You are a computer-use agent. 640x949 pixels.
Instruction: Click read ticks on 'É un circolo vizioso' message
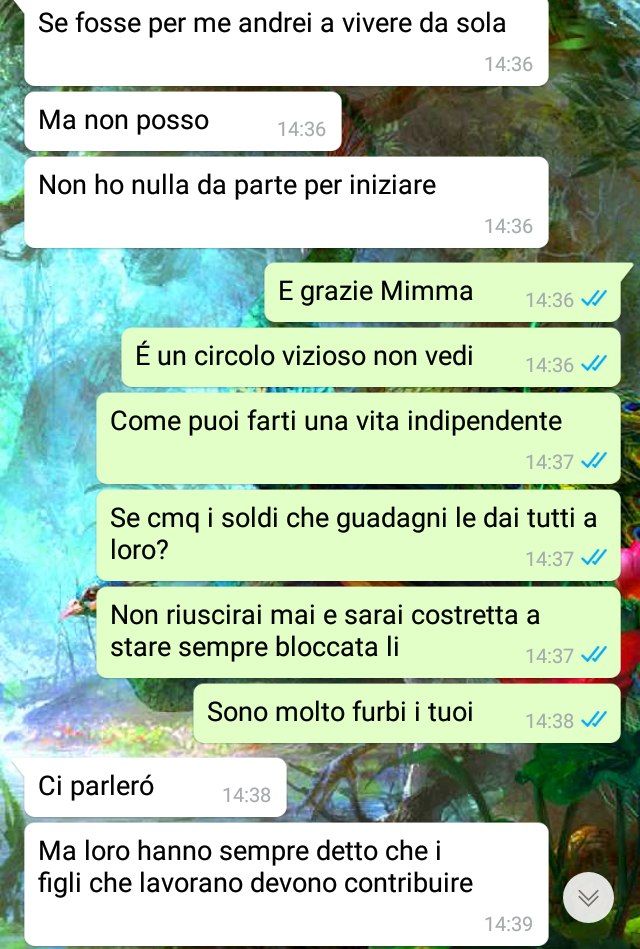click(593, 364)
